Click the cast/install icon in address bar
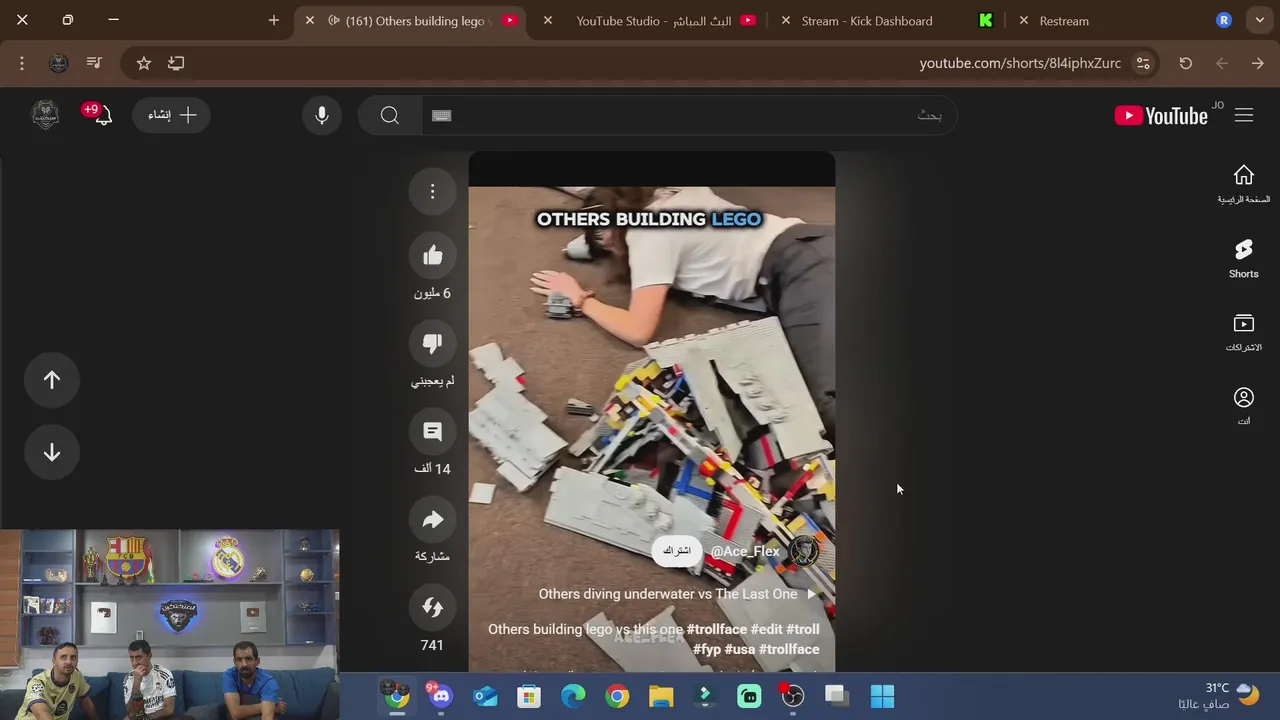The width and height of the screenshot is (1280, 720). [x=176, y=63]
